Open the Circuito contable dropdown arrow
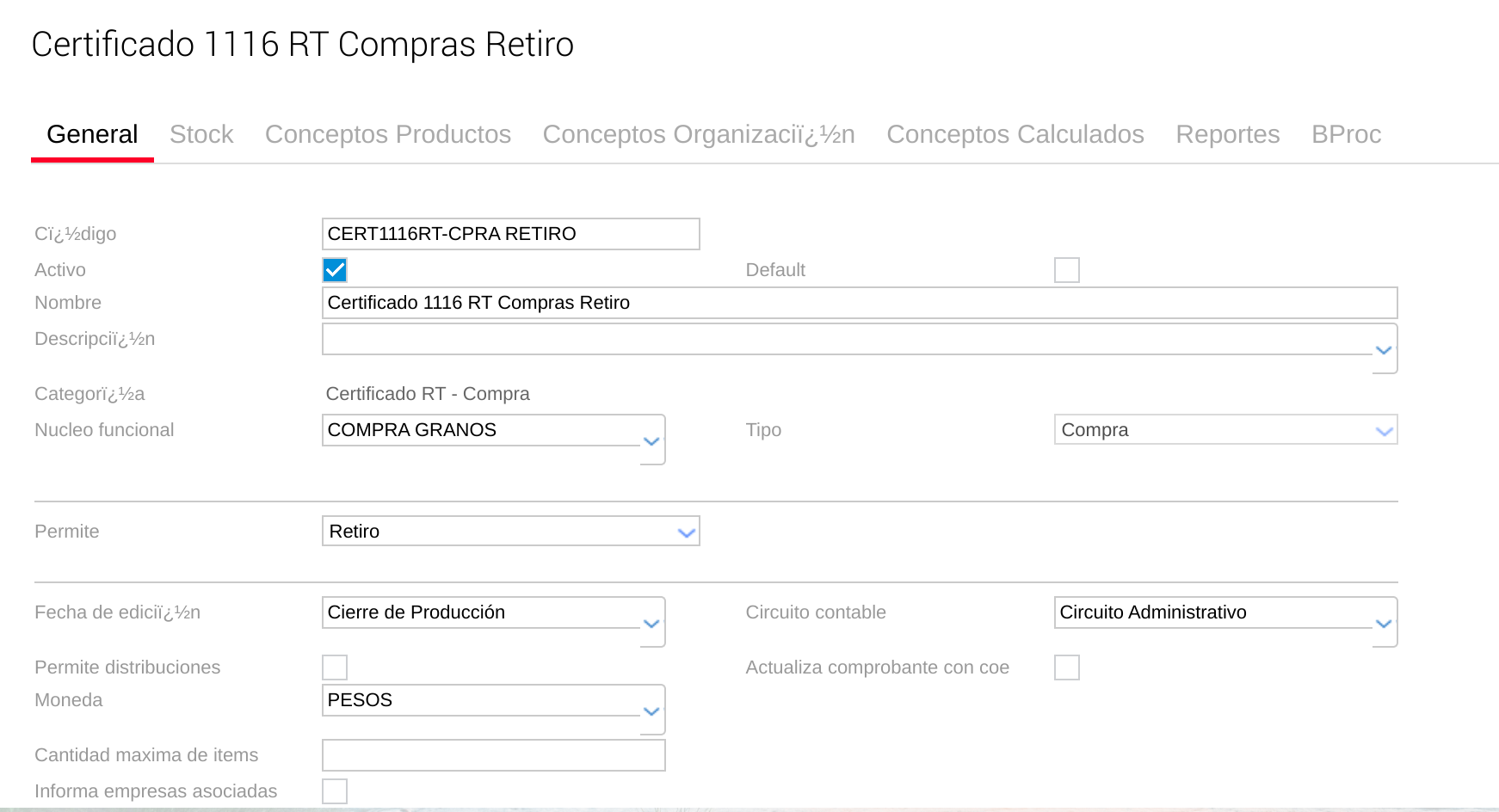This screenshot has height=812, width=1499. click(1384, 624)
